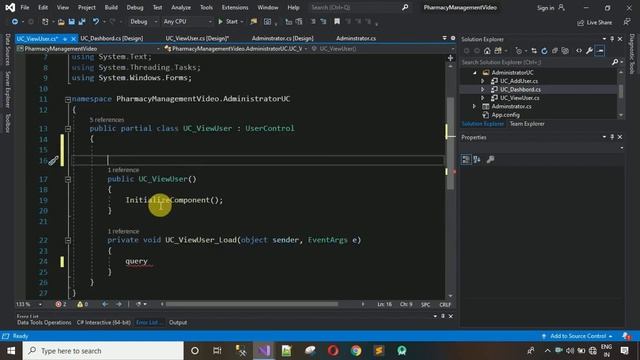This screenshot has width=640, height=360.
Task: Click the red error count indicator
Action: coord(61,304)
